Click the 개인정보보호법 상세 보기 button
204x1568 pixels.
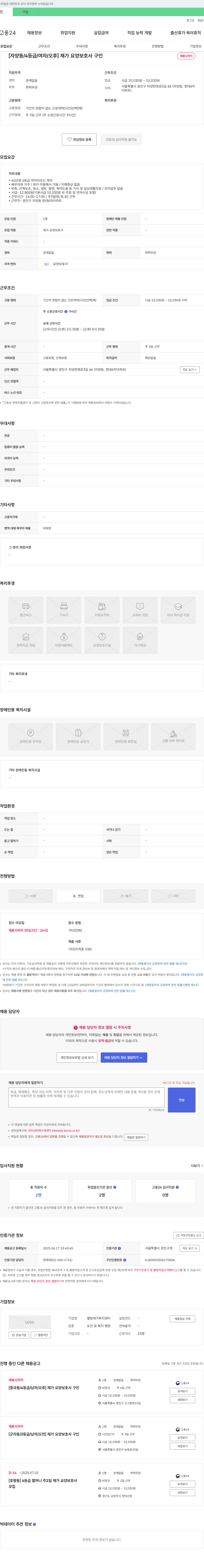click(77, 1057)
